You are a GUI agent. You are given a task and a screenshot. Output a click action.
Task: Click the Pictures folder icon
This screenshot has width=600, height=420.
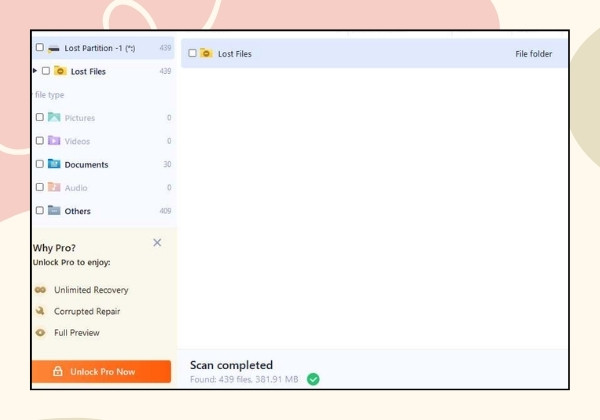[54, 117]
